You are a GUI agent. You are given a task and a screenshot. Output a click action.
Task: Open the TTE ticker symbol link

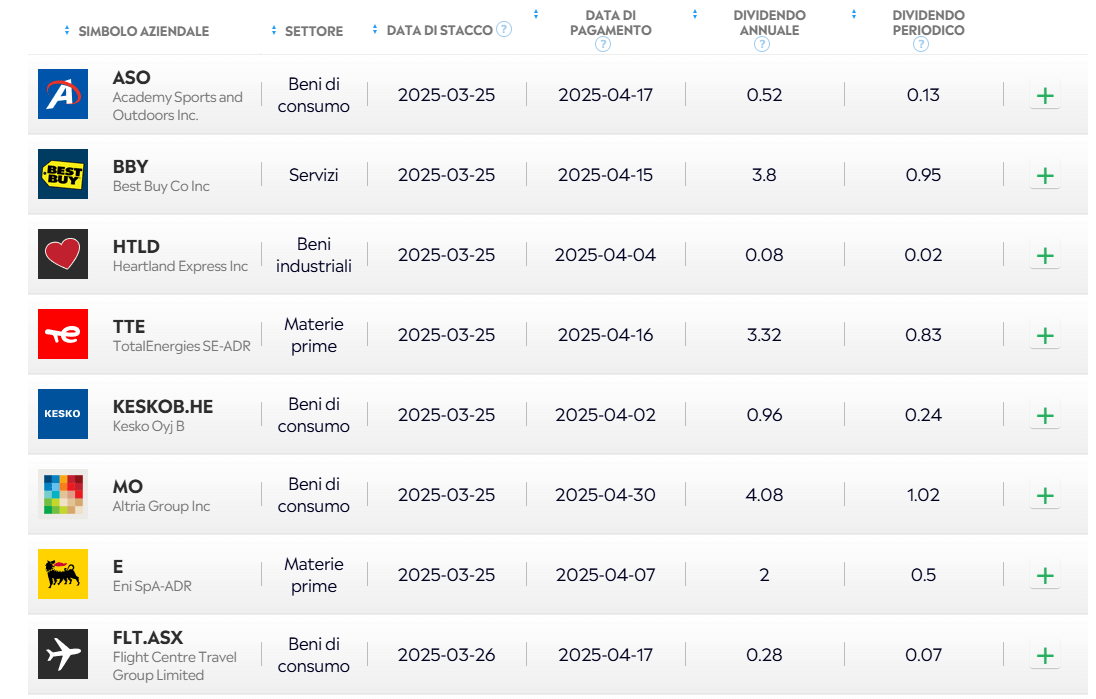click(x=129, y=327)
